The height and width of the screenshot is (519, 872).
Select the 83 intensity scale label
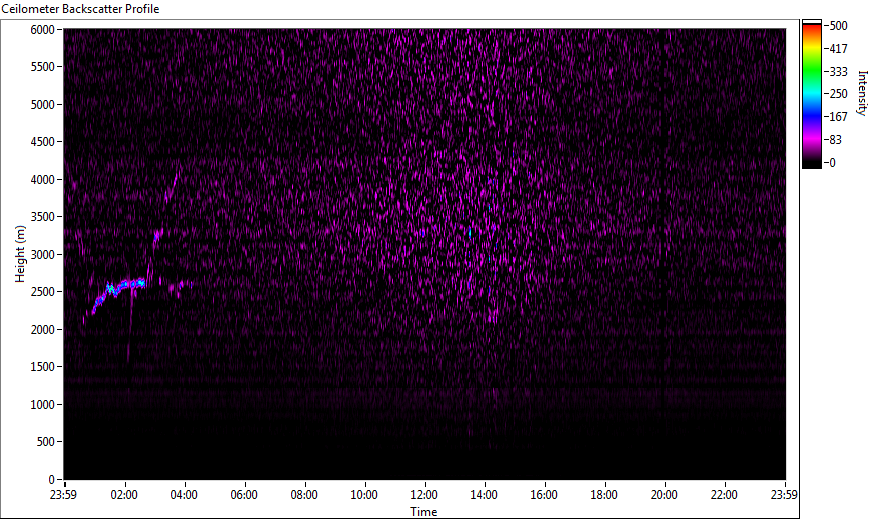pos(835,140)
